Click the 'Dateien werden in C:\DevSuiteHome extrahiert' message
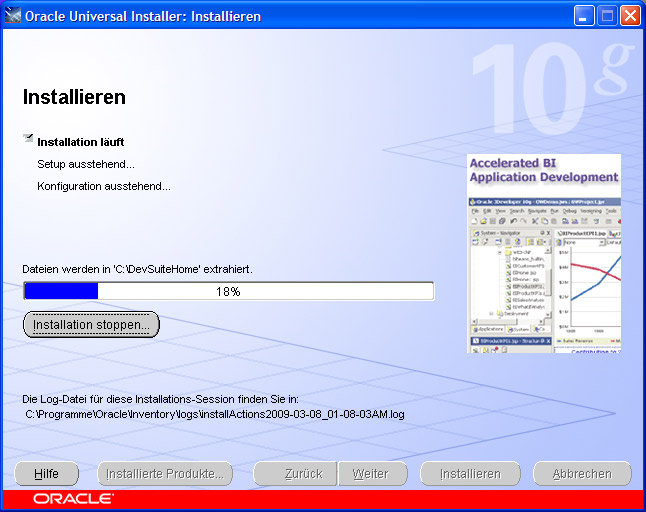This screenshot has width=646, height=512. pos(137,269)
